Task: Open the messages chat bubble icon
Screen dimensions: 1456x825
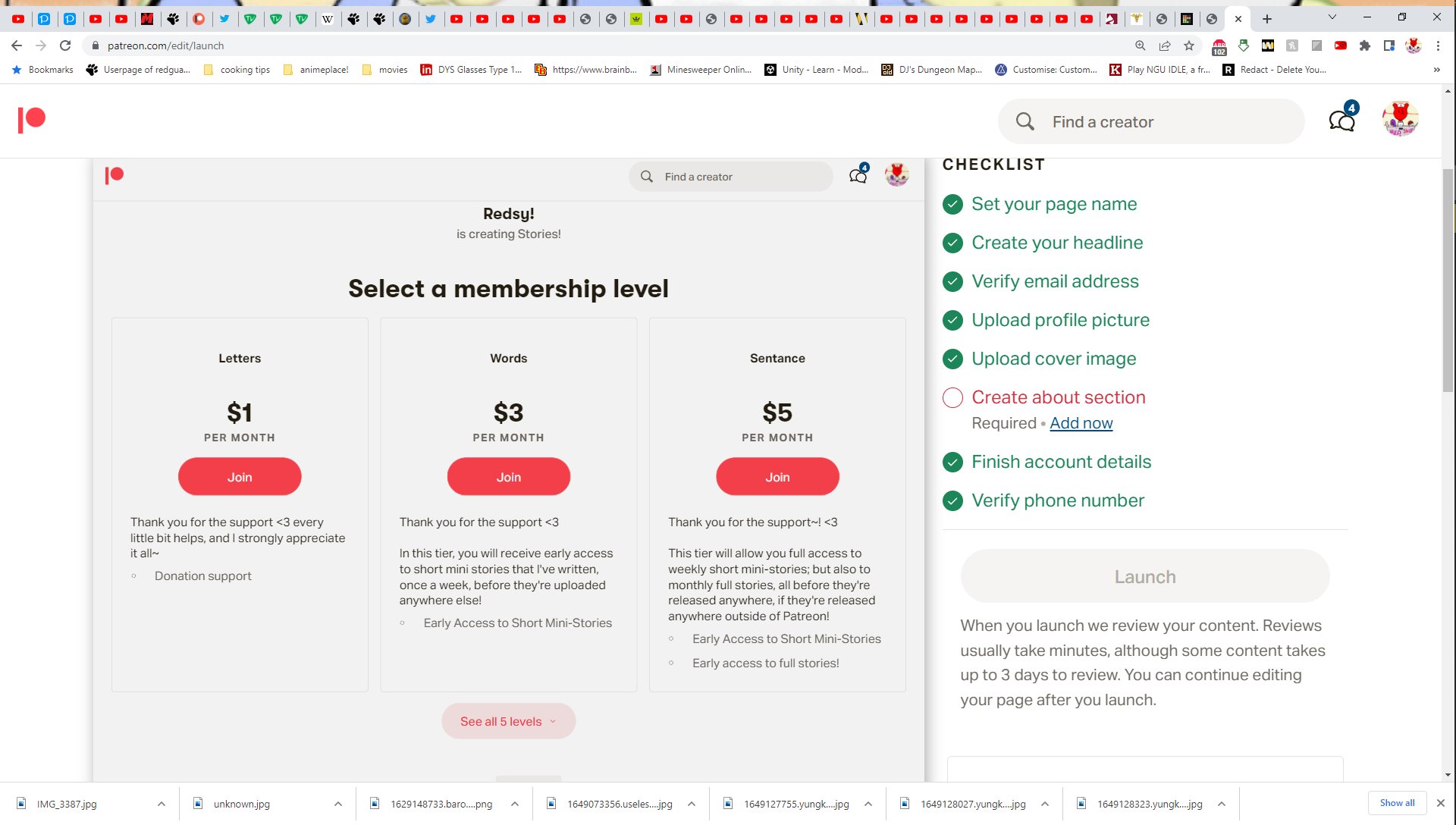Action: (1341, 121)
